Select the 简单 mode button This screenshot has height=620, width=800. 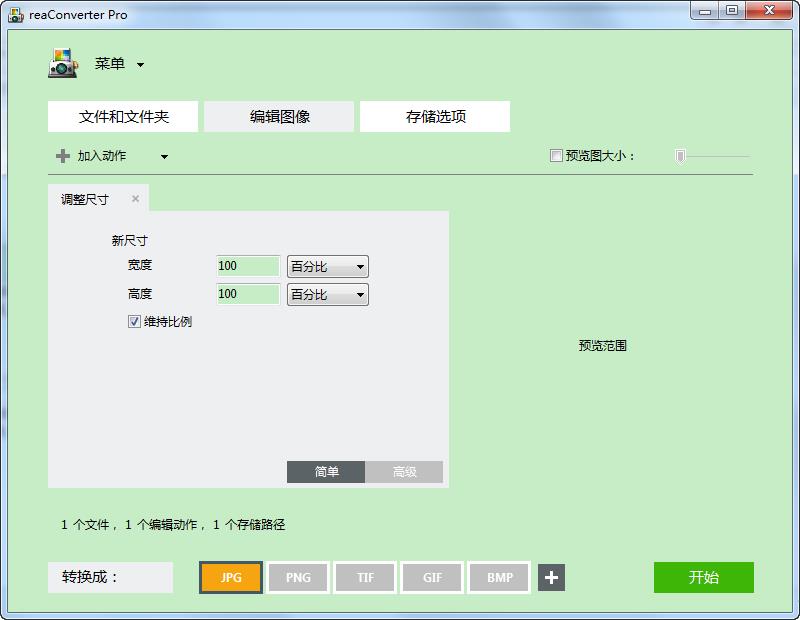326,472
